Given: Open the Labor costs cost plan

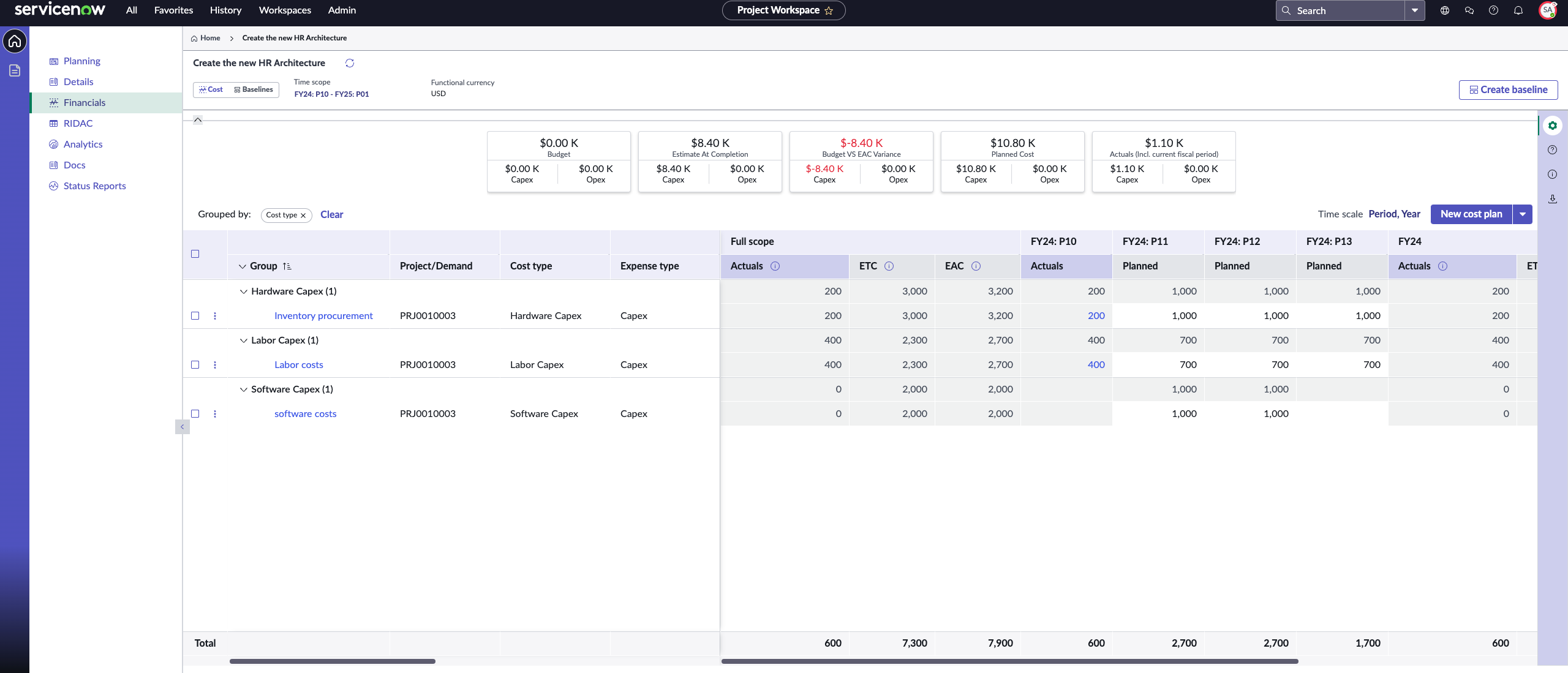Looking at the screenshot, I should click(x=299, y=365).
